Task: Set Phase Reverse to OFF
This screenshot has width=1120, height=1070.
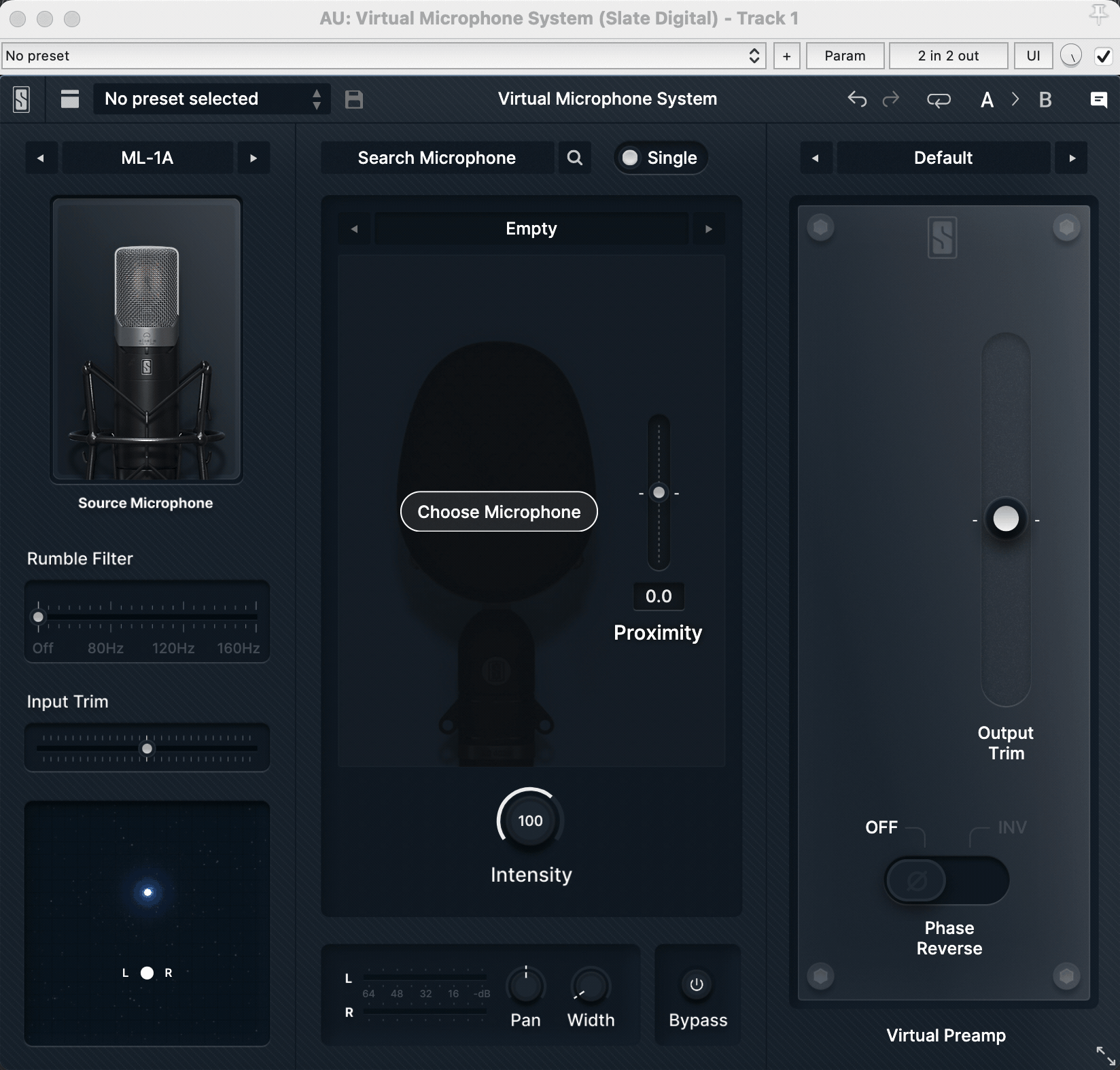Action: [x=881, y=827]
